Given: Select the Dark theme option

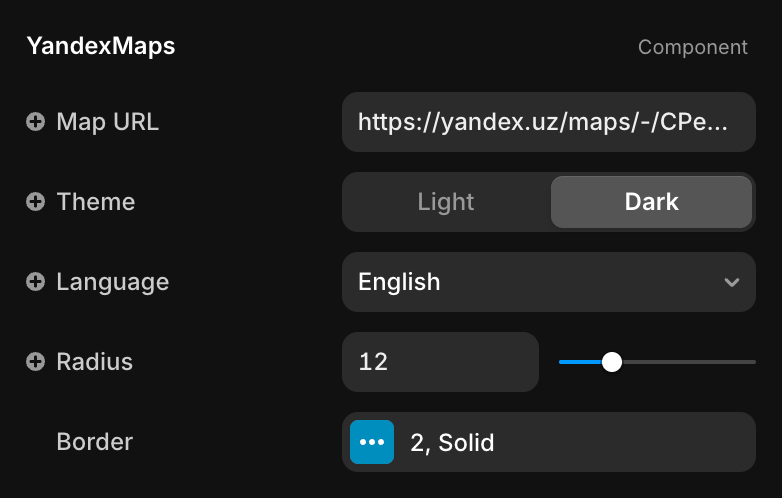Looking at the screenshot, I should (x=651, y=202).
